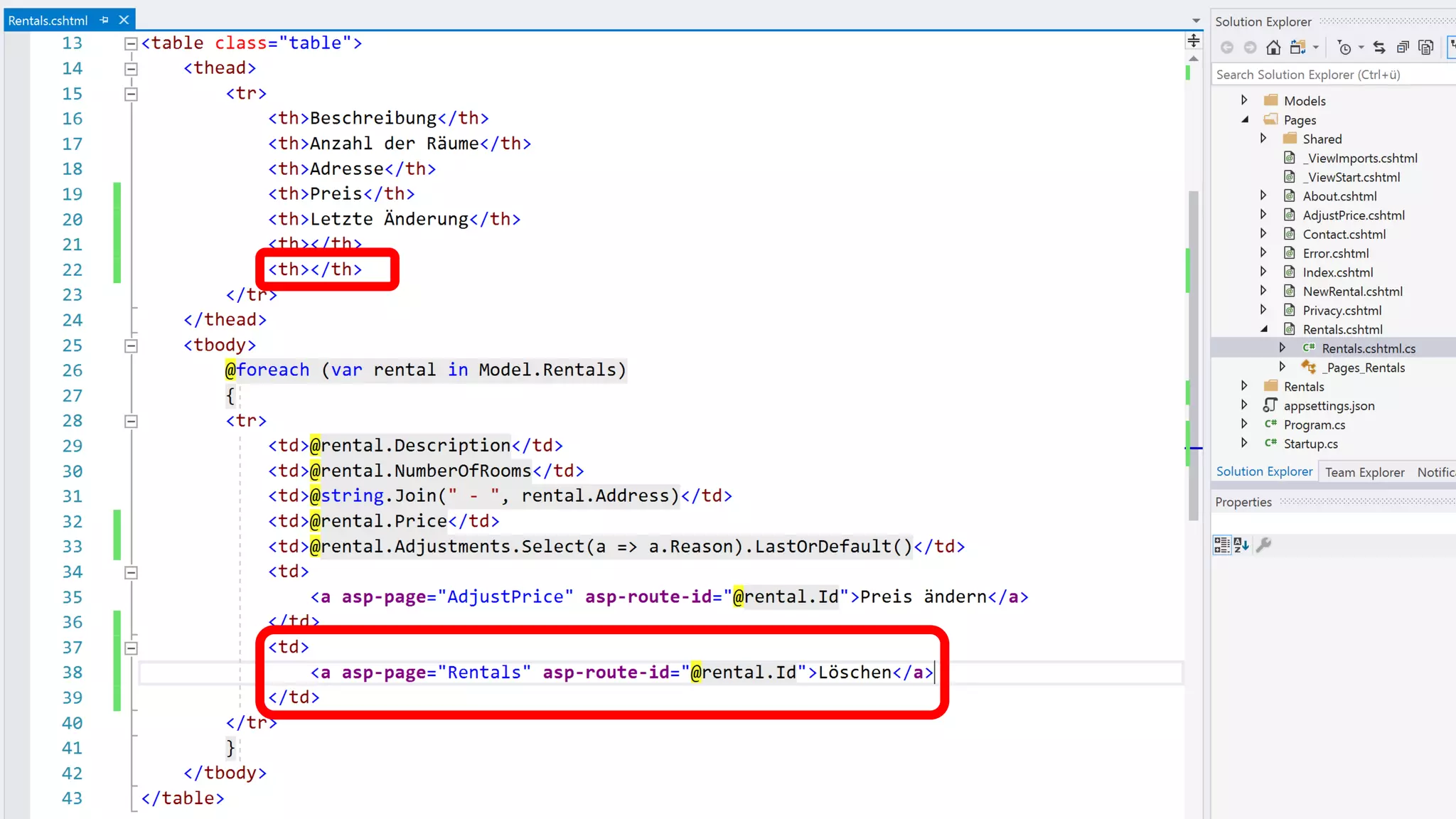Collapse the table element at line 13
Viewport: 1456px width, 819px height.
[131, 44]
